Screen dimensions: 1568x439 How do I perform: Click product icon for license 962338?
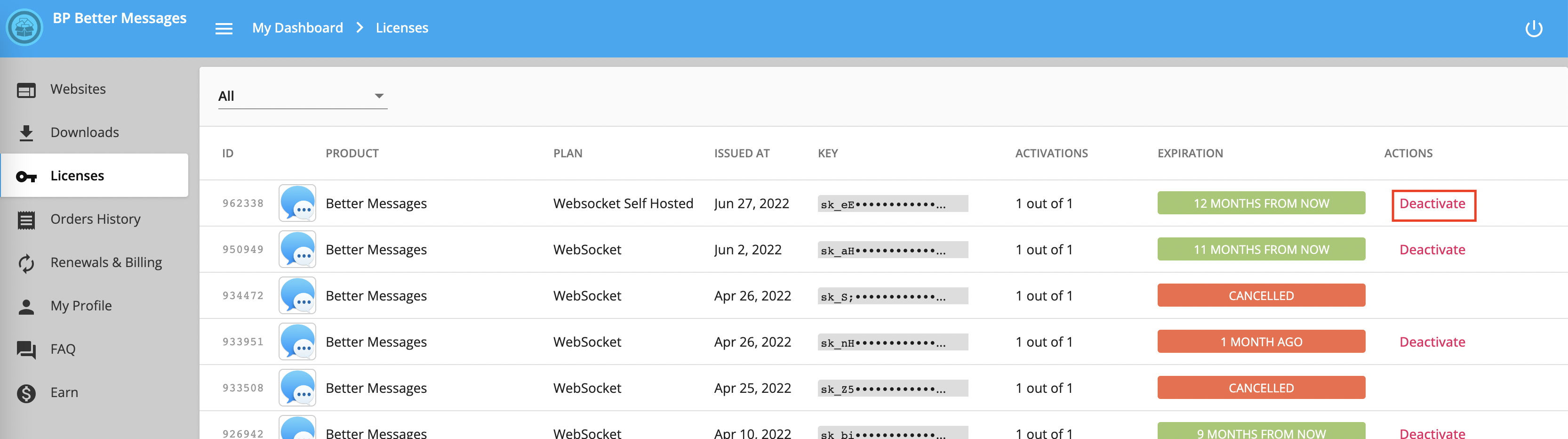(x=297, y=203)
